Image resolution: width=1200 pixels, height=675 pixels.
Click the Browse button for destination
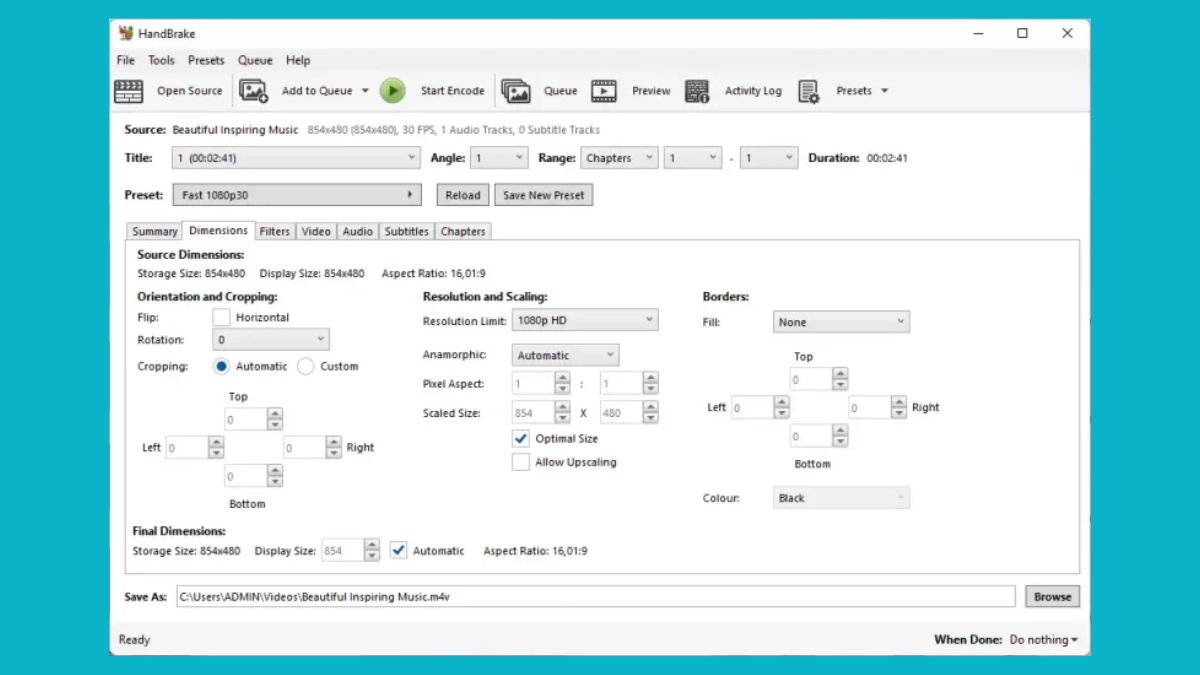1052,597
